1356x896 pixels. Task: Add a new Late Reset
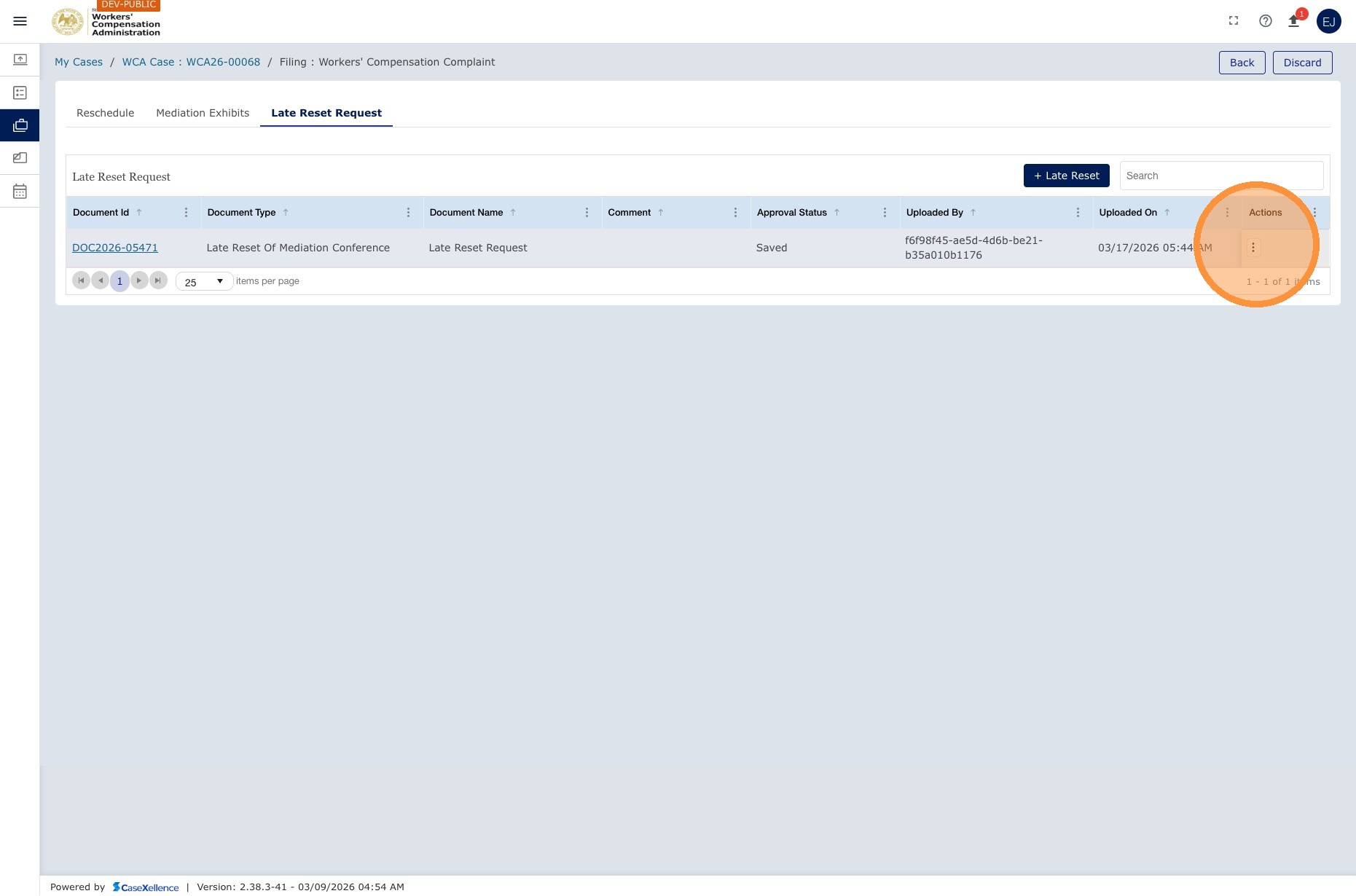(1066, 176)
